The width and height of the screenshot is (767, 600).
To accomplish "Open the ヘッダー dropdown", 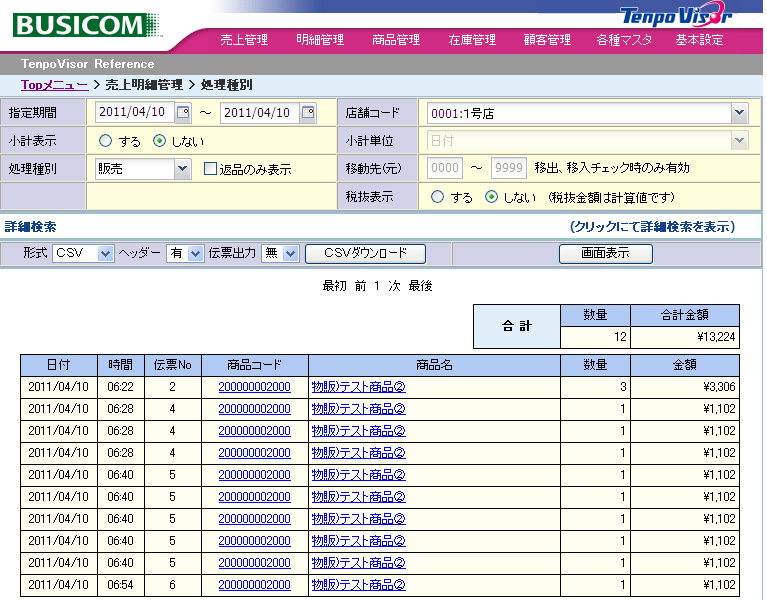I will (184, 253).
